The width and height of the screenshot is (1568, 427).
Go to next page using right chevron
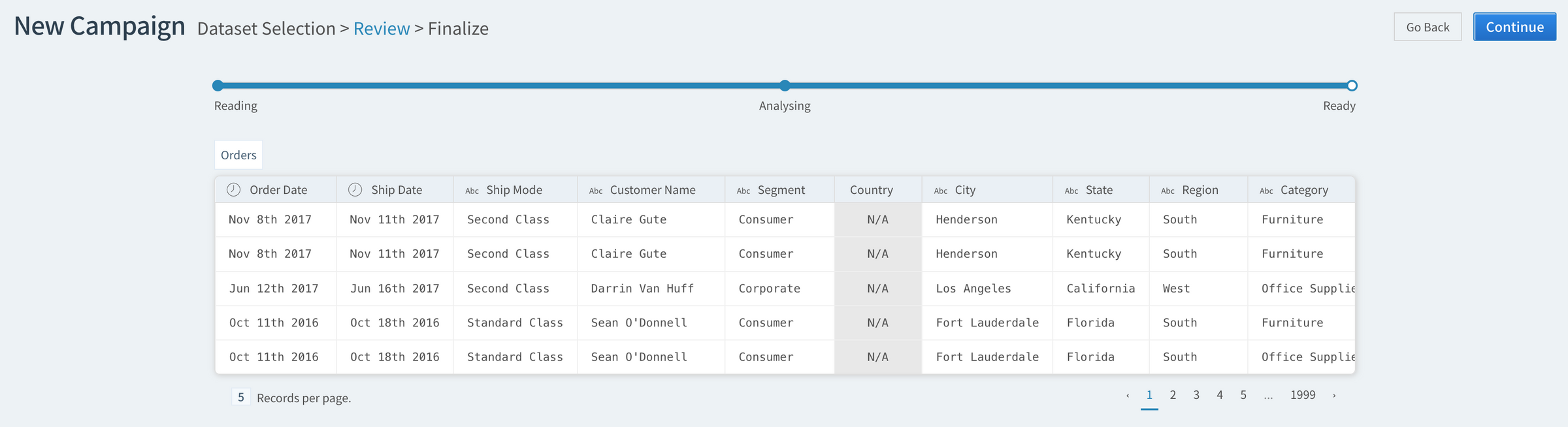pos(1334,396)
